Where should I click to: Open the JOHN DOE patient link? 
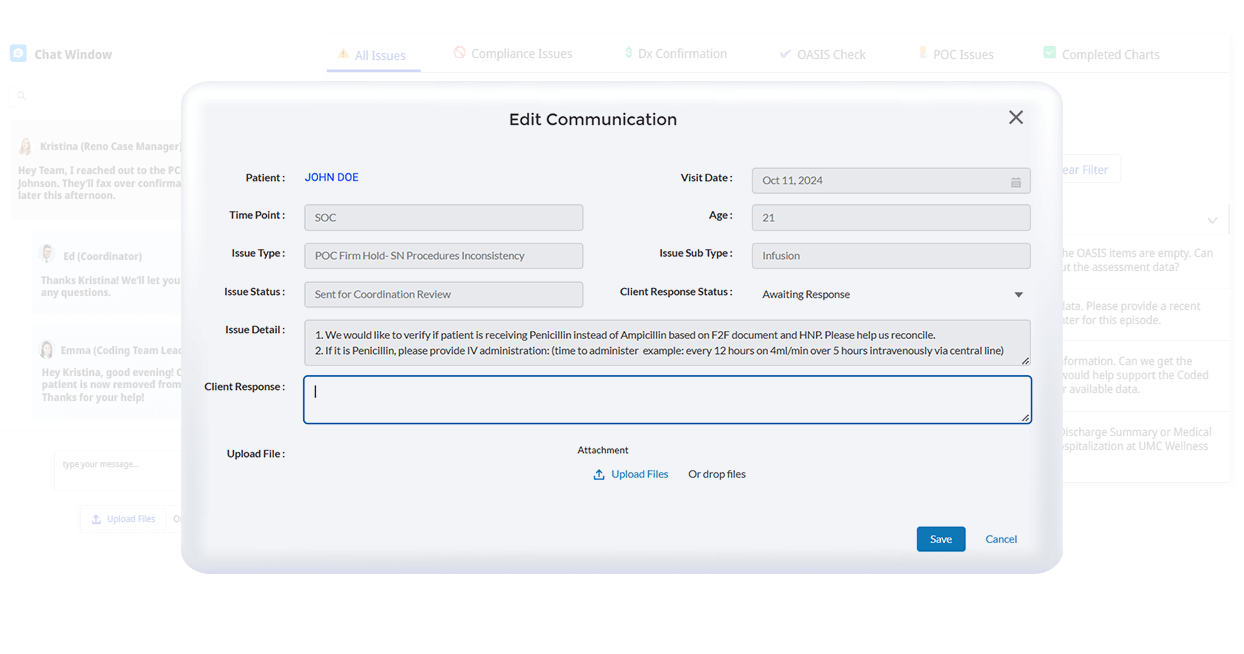coord(331,178)
